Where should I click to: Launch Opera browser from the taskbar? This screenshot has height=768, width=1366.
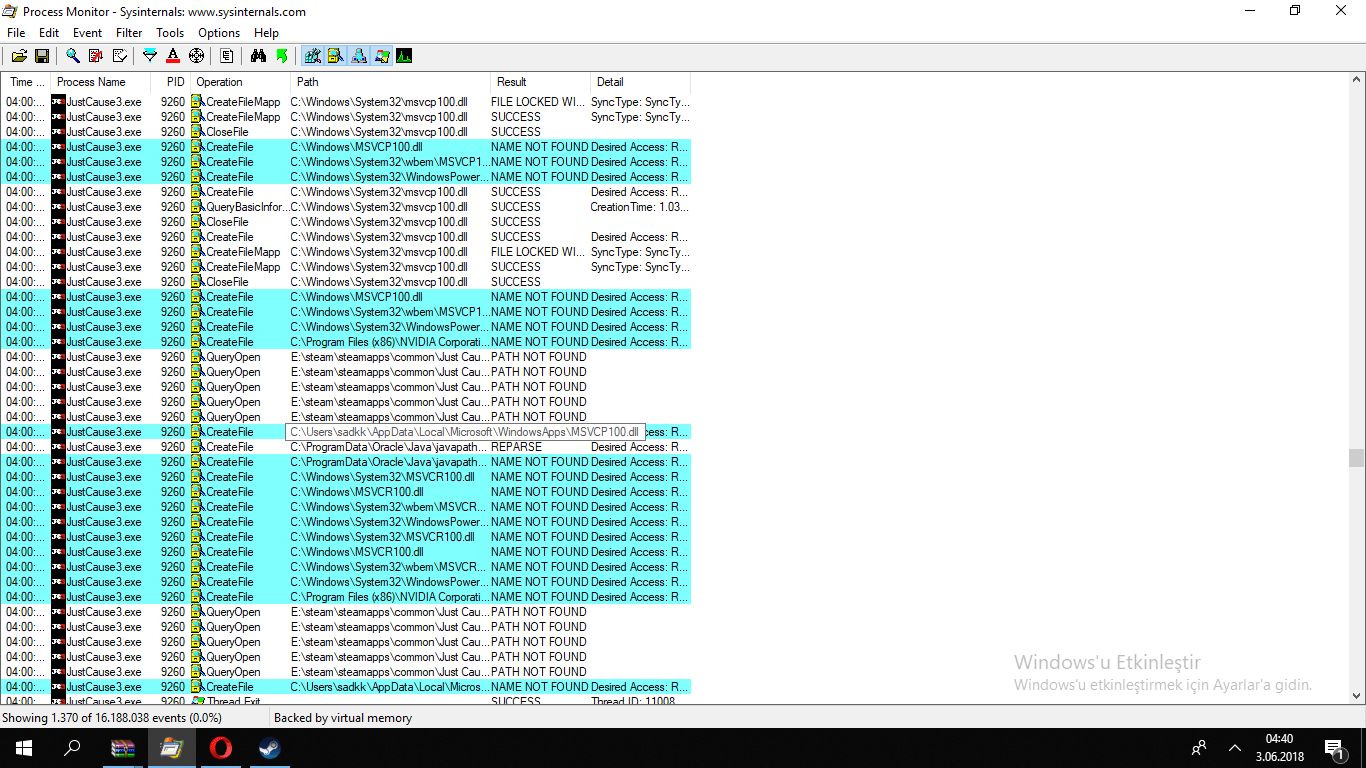pyautogui.click(x=220, y=748)
